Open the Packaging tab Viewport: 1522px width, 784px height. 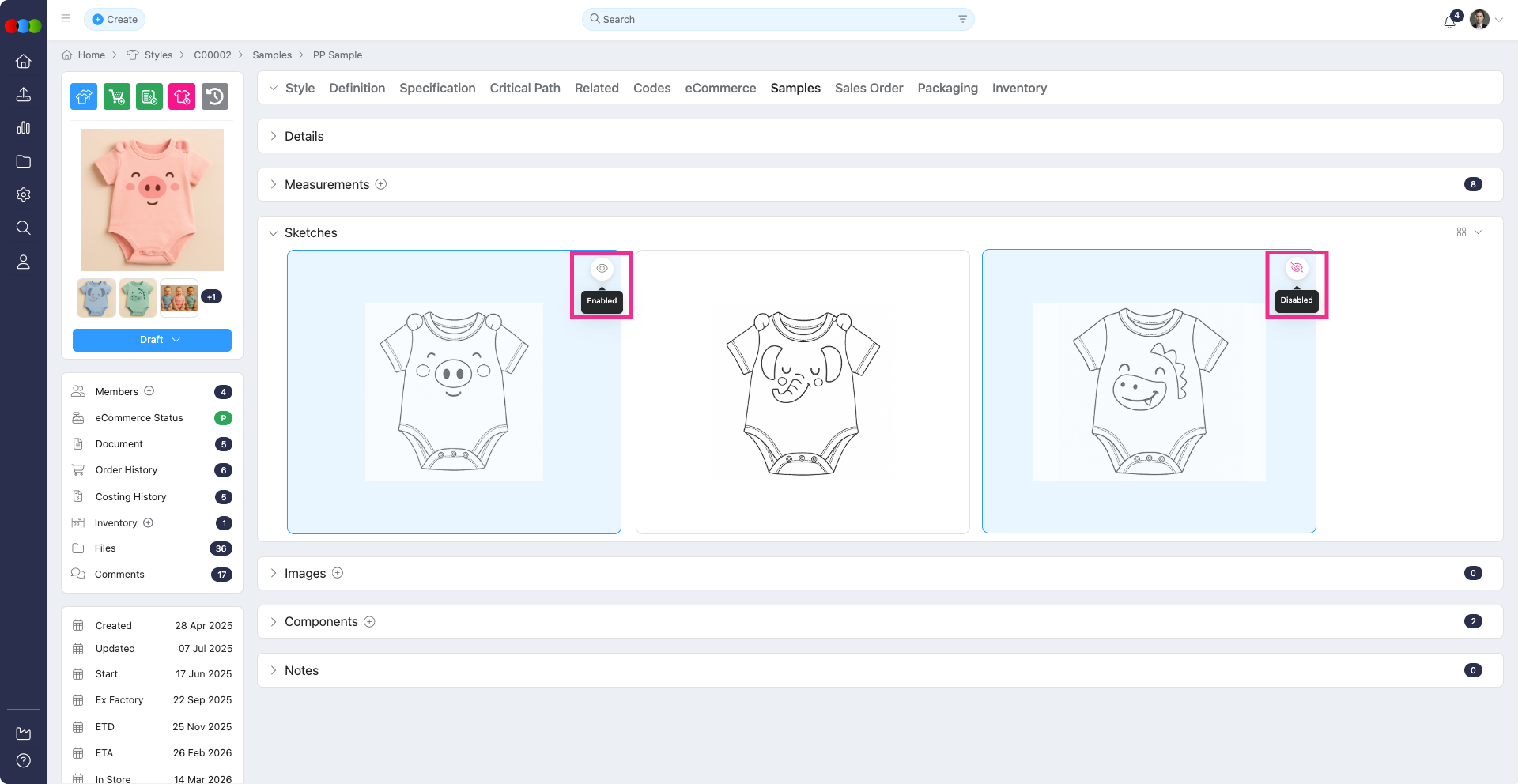coord(947,88)
